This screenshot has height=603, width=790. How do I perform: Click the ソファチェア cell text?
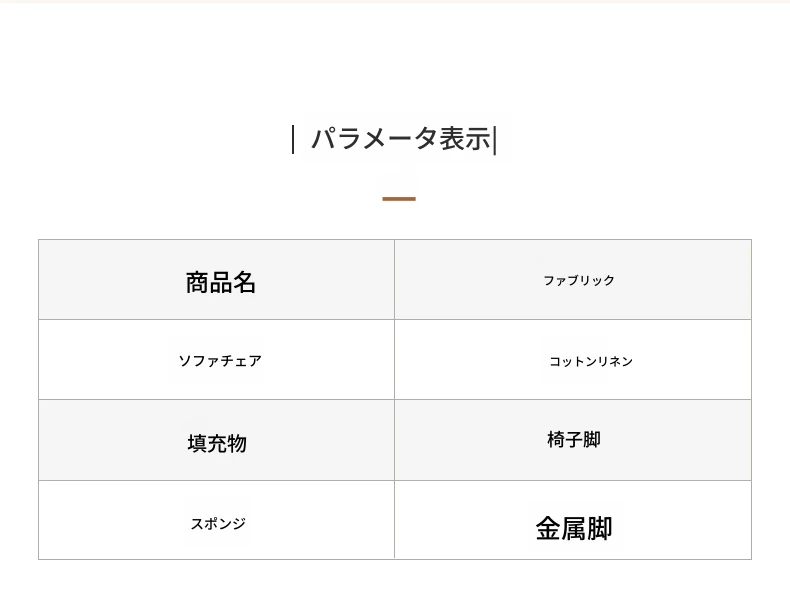pos(220,361)
